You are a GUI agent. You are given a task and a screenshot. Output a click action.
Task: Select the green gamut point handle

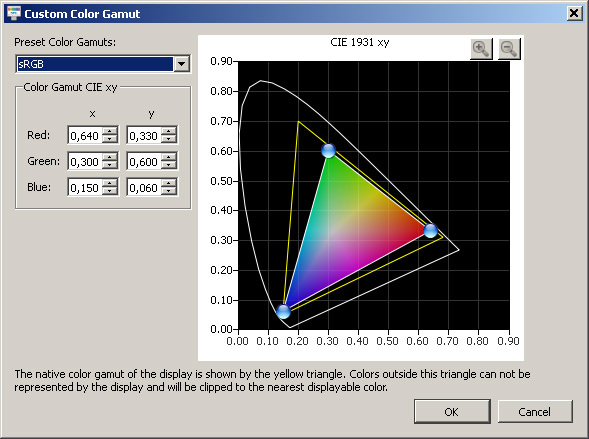click(x=328, y=151)
